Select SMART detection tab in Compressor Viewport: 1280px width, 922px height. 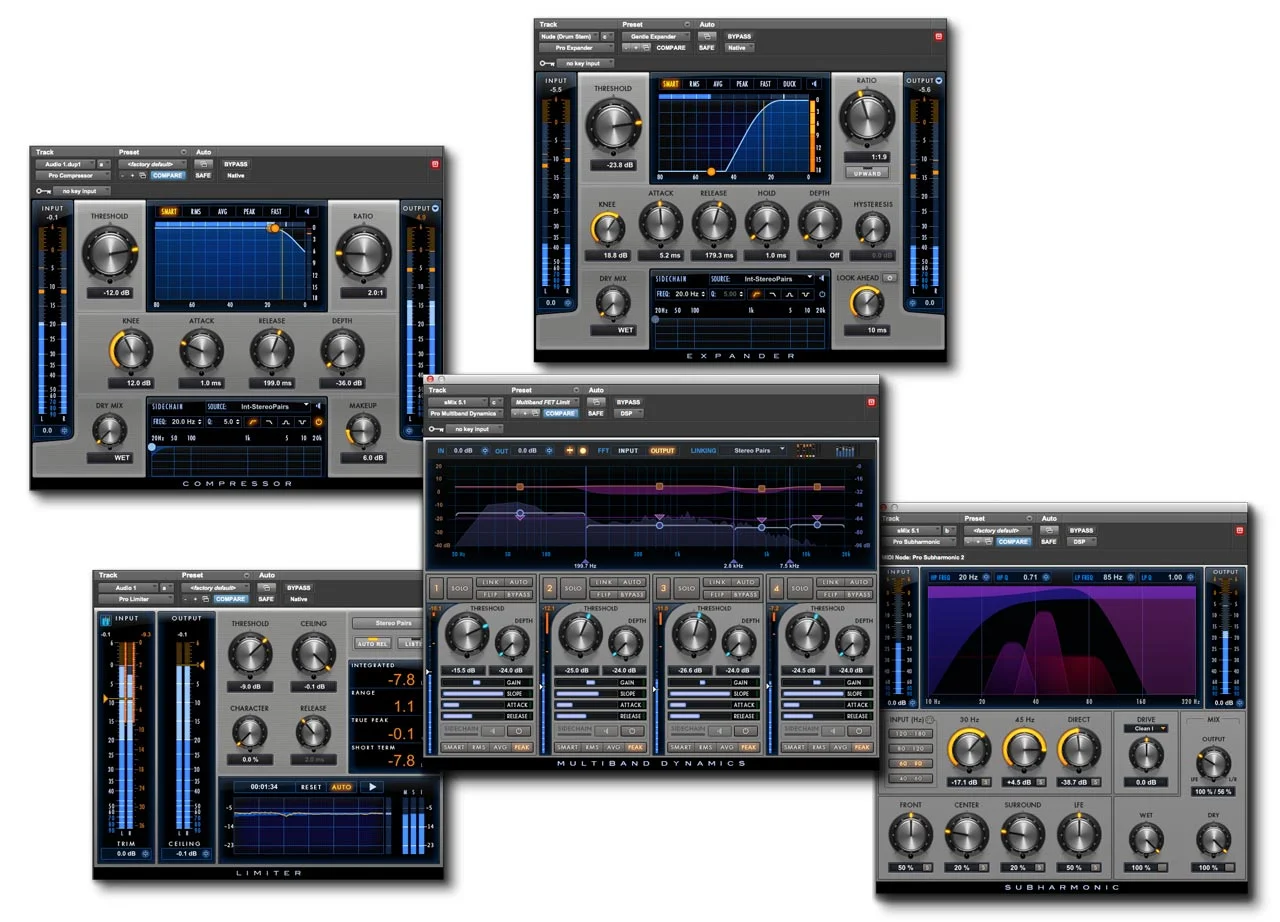point(168,212)
